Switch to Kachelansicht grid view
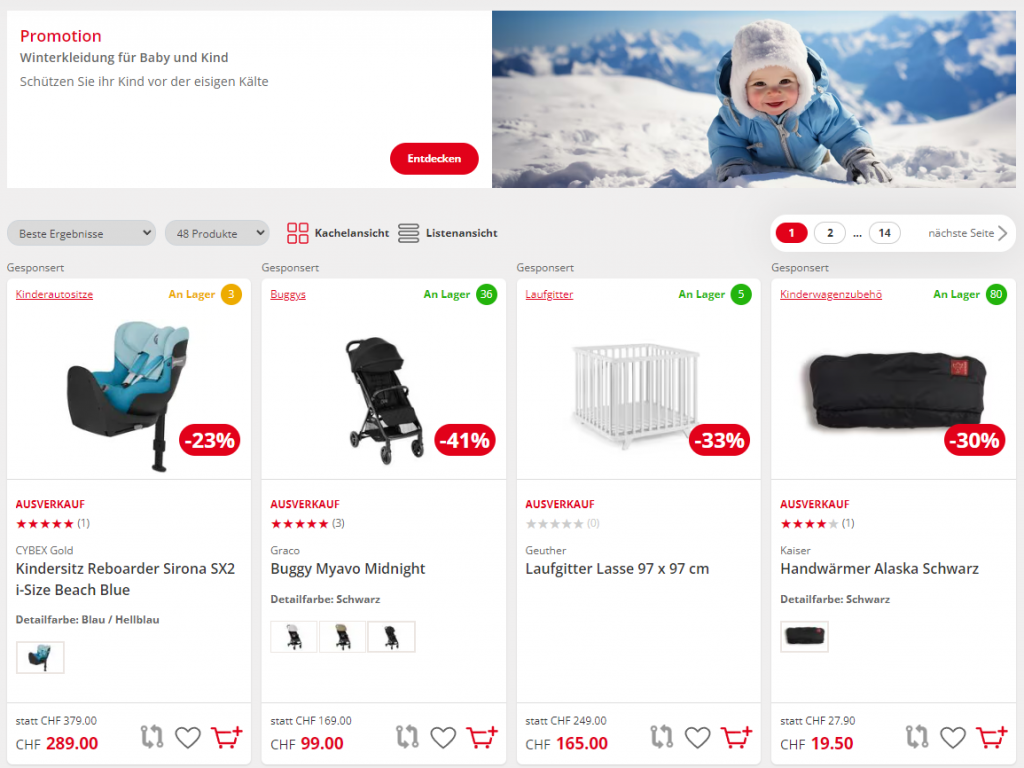This screenshot has width=1024, height=768. click(338, 233)
